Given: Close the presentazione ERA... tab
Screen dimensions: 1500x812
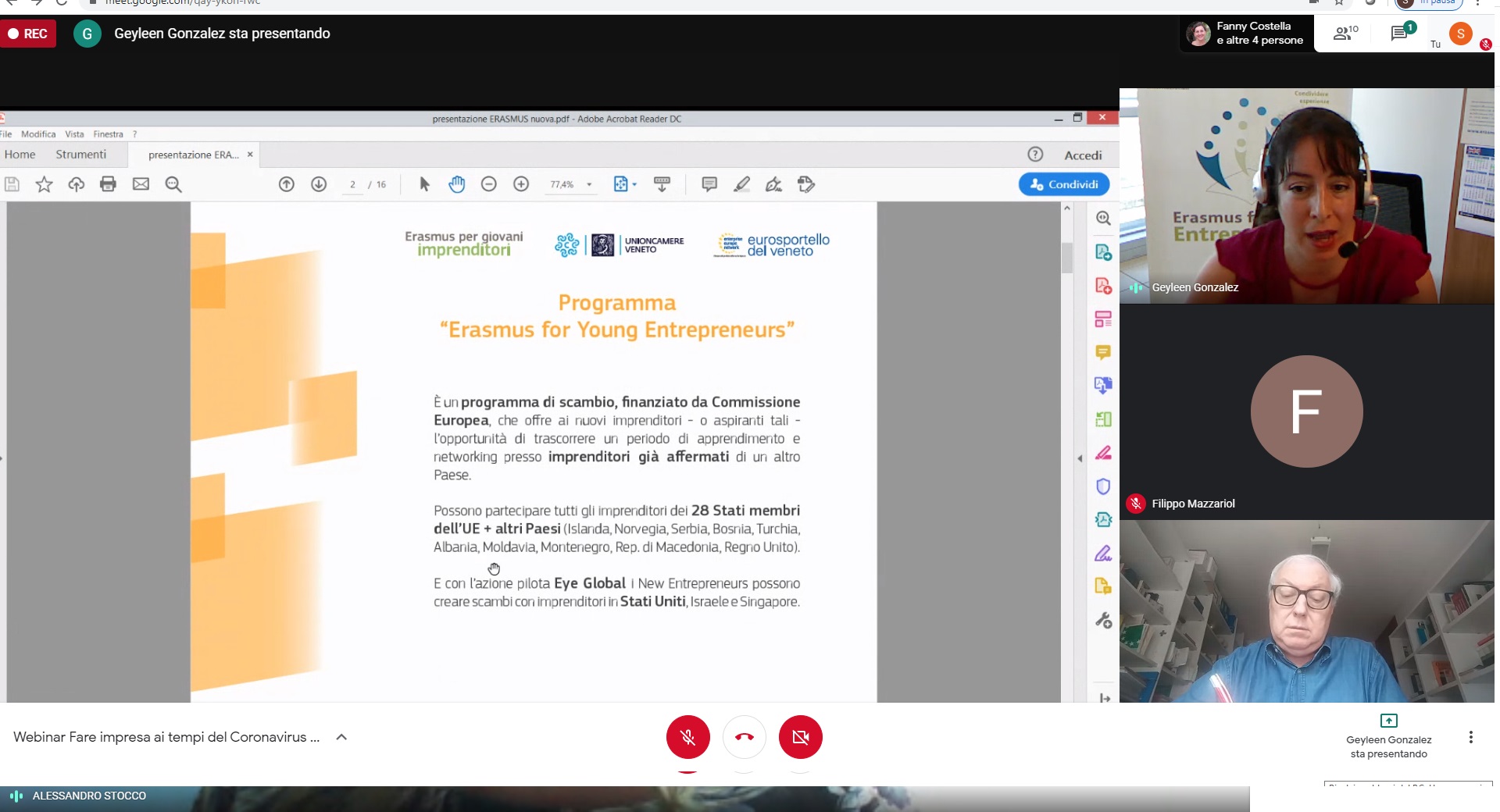Looking at the screenshot, I should [x=250, y=155].
